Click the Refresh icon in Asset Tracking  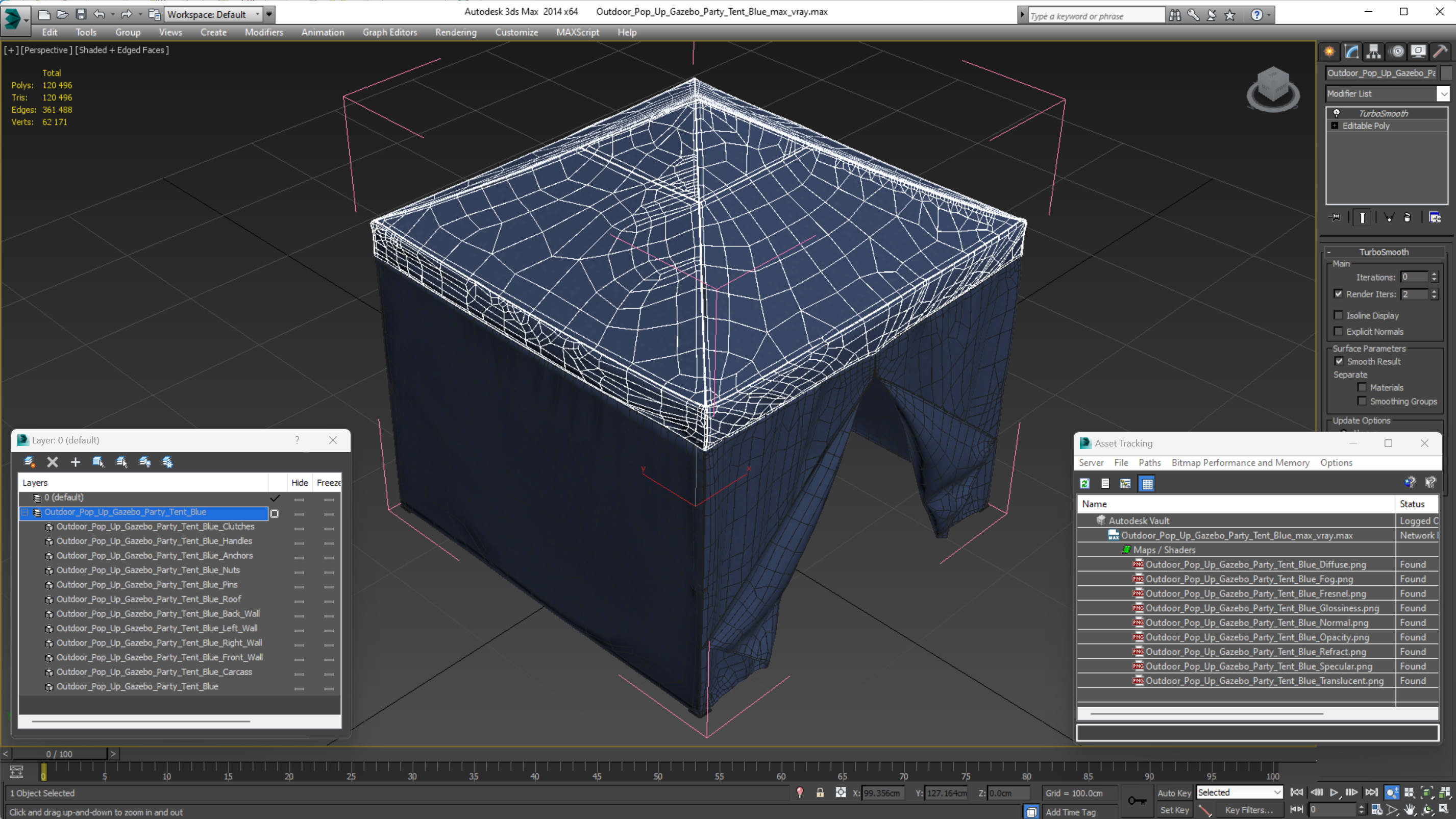(x=1084, y=483)
